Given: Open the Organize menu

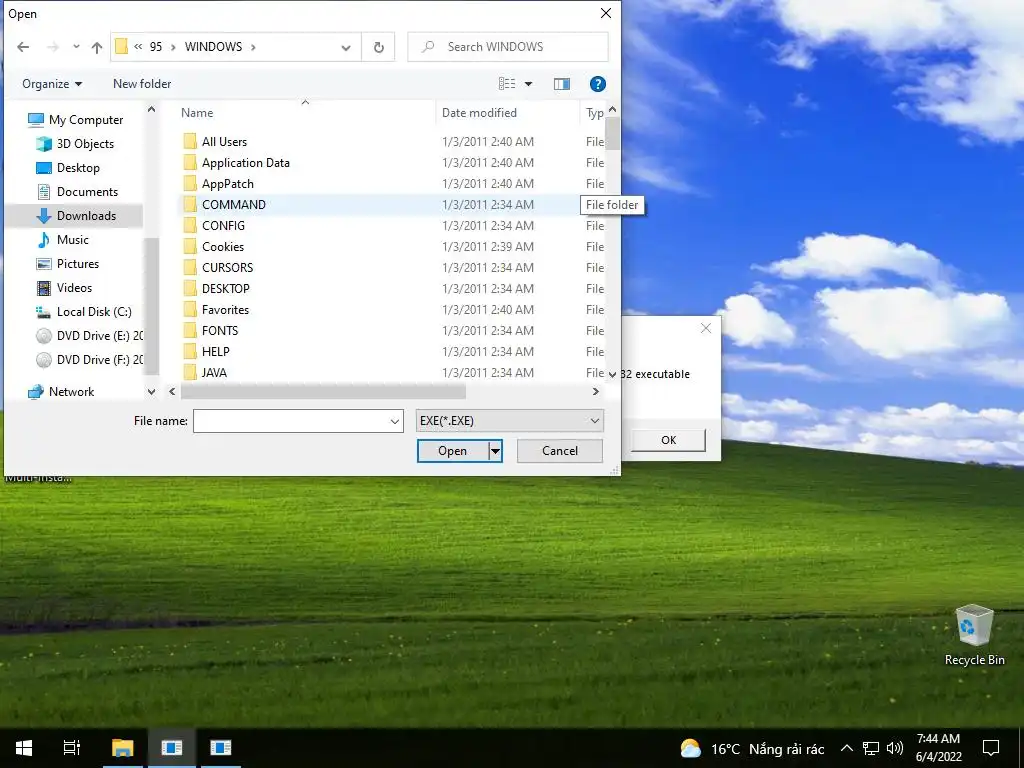Looking at the screenshot, I should click(52, 84).
